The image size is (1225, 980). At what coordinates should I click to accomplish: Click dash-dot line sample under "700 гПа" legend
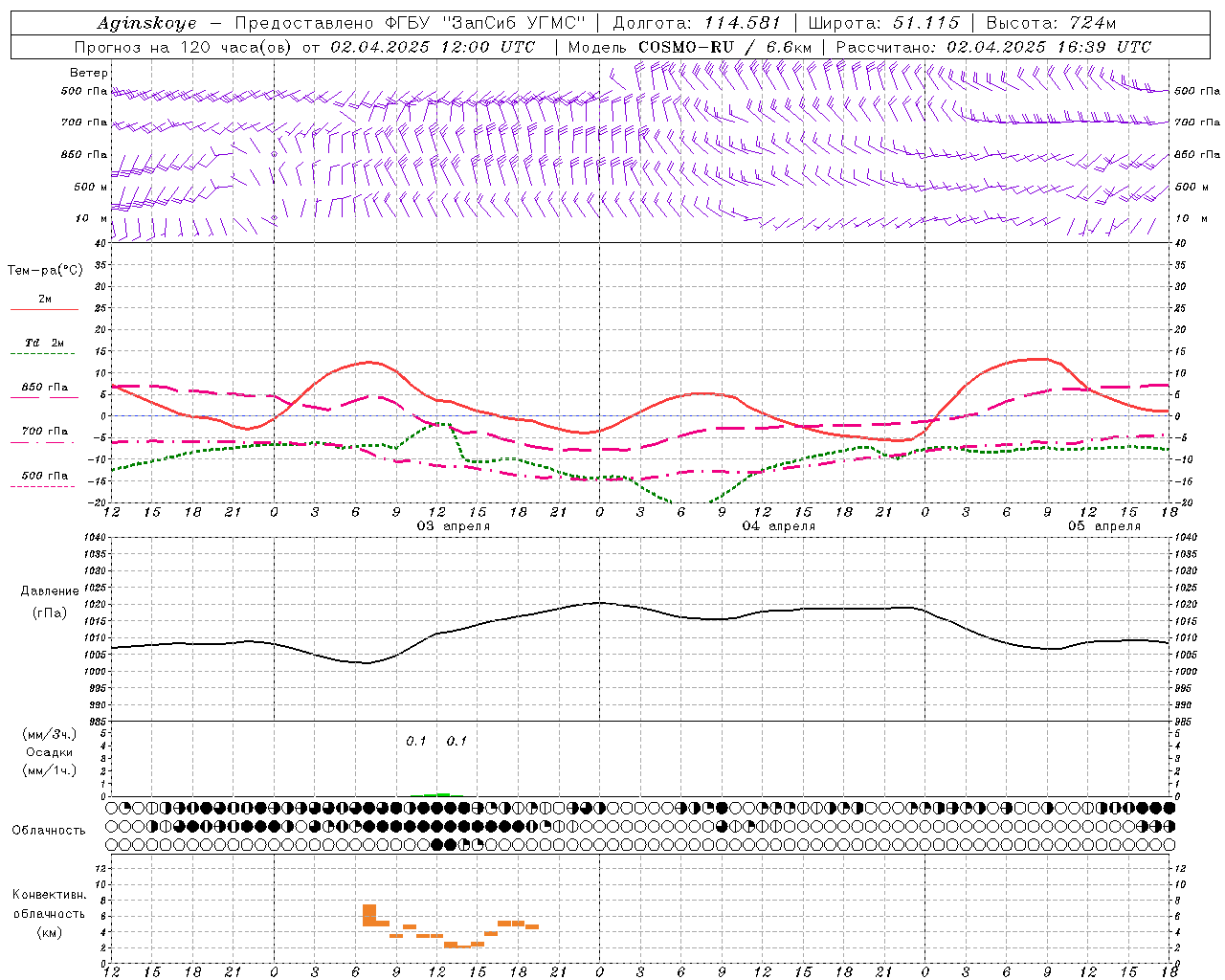[43, 442]
